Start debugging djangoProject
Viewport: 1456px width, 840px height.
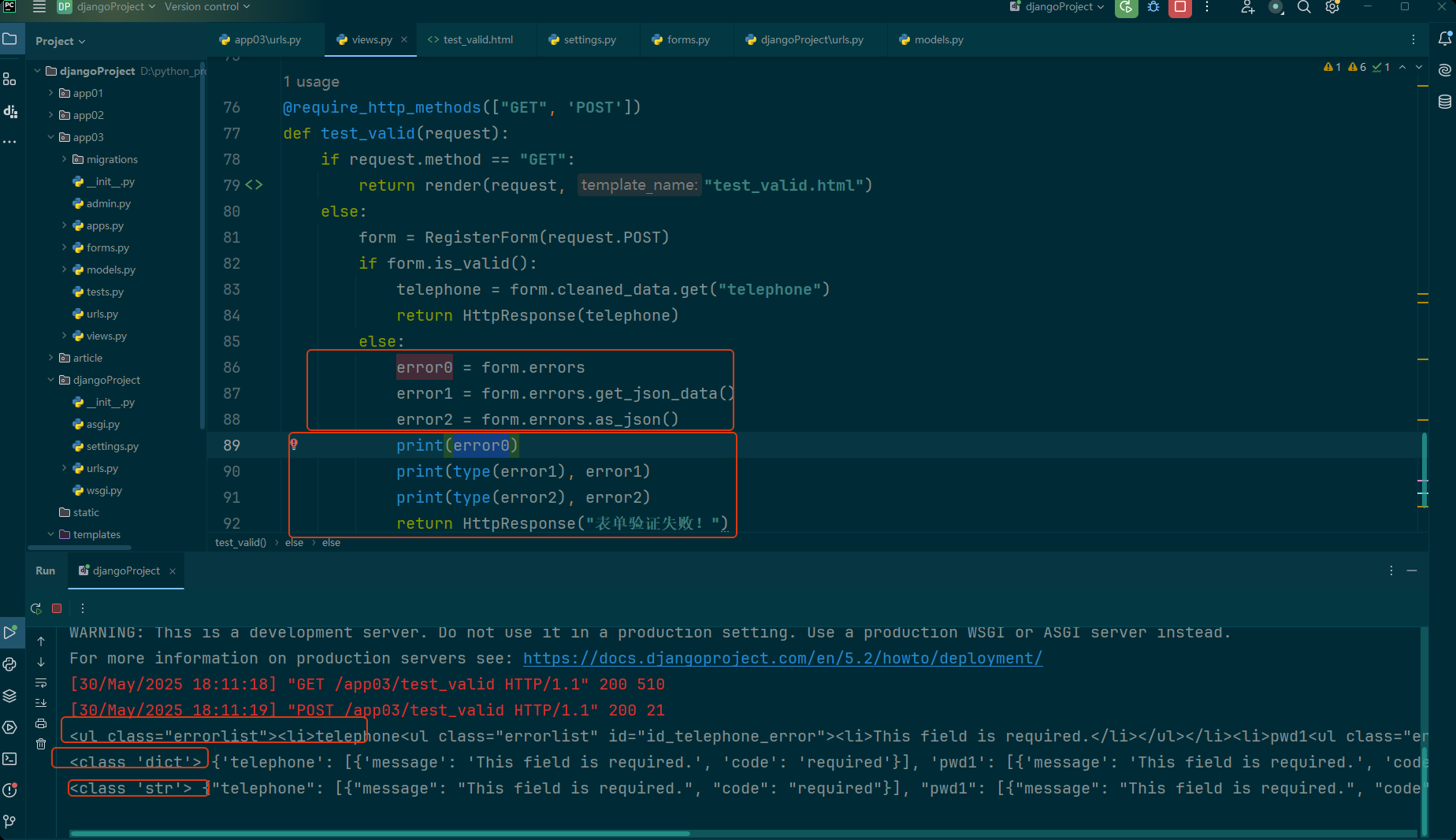(1153, 7)
